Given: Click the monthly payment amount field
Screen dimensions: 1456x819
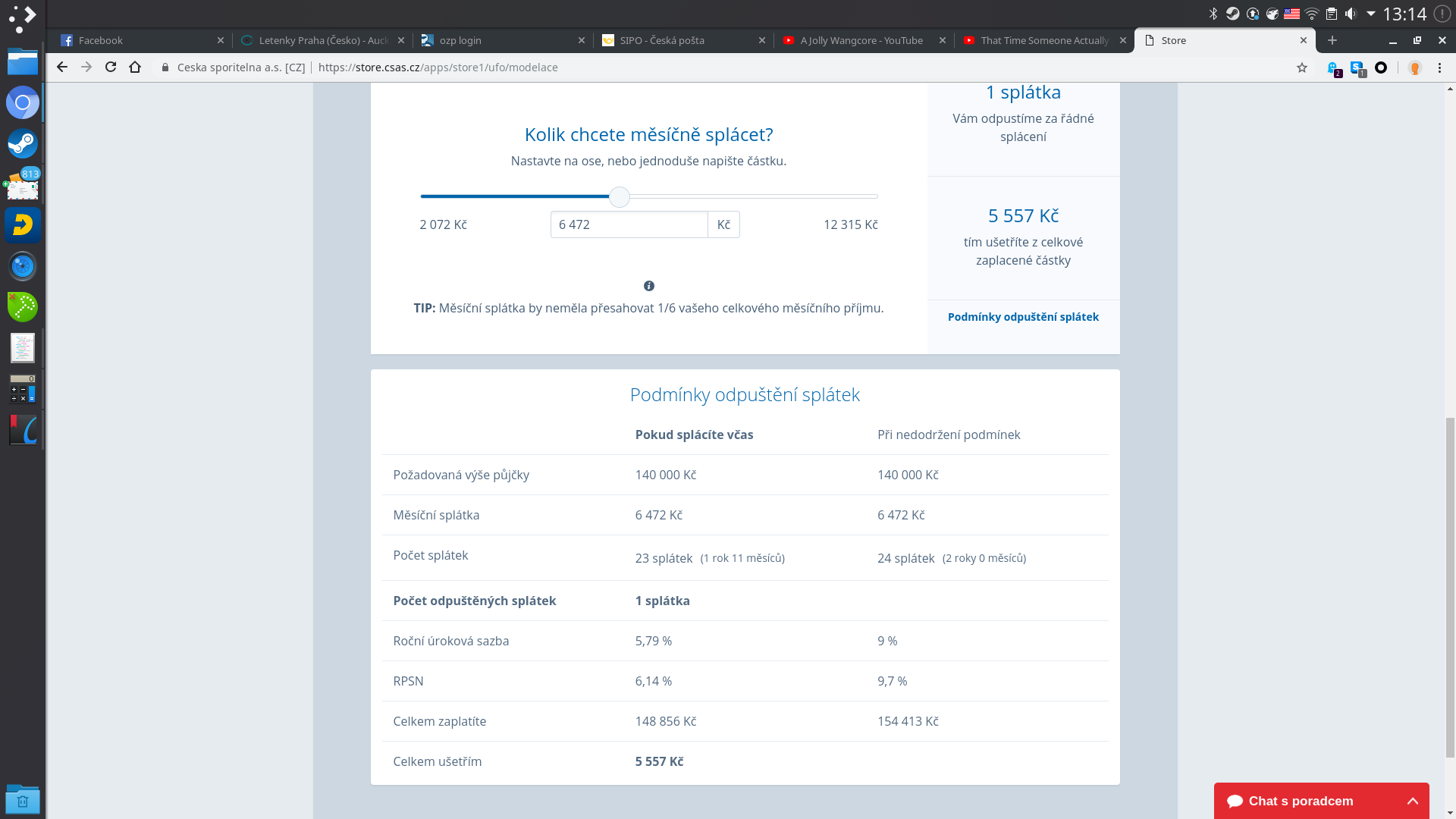Looking at the screenshot, I should click(629, 224).
